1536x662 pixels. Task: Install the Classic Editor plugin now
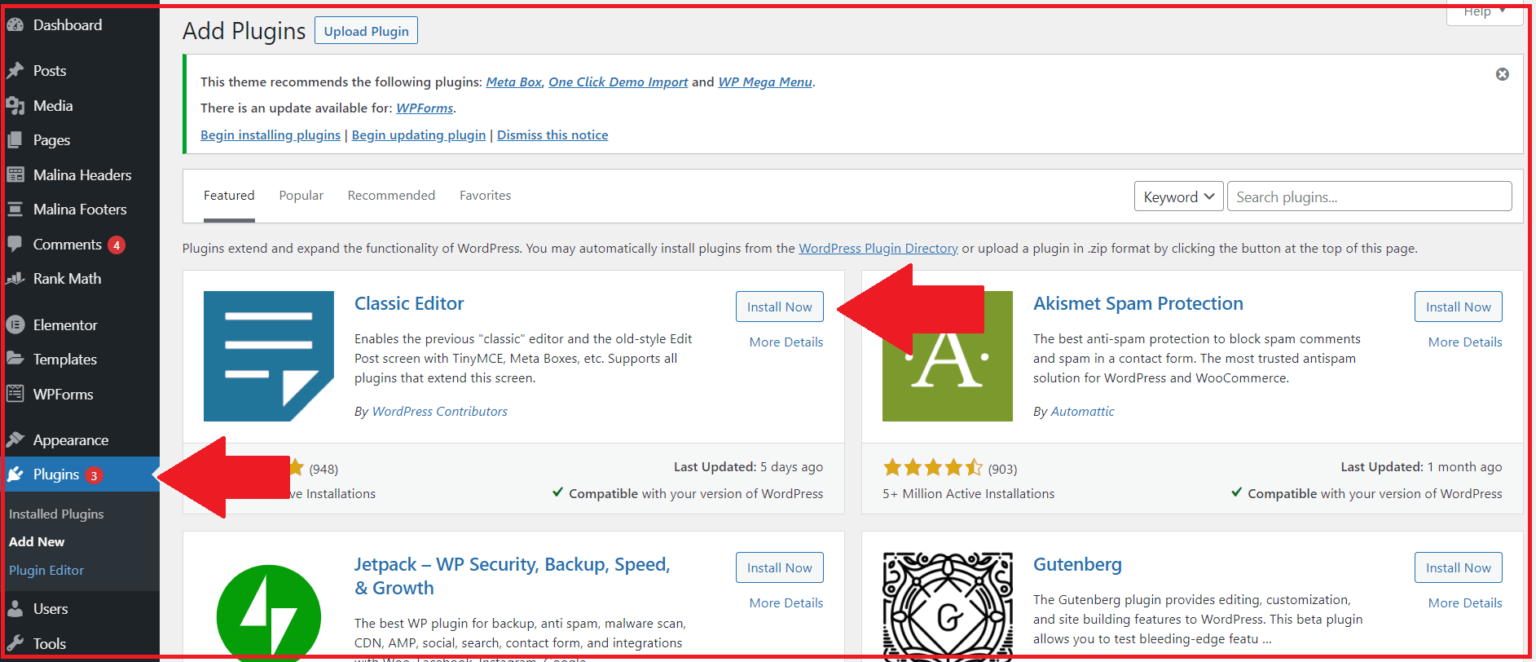click(779, 307)
